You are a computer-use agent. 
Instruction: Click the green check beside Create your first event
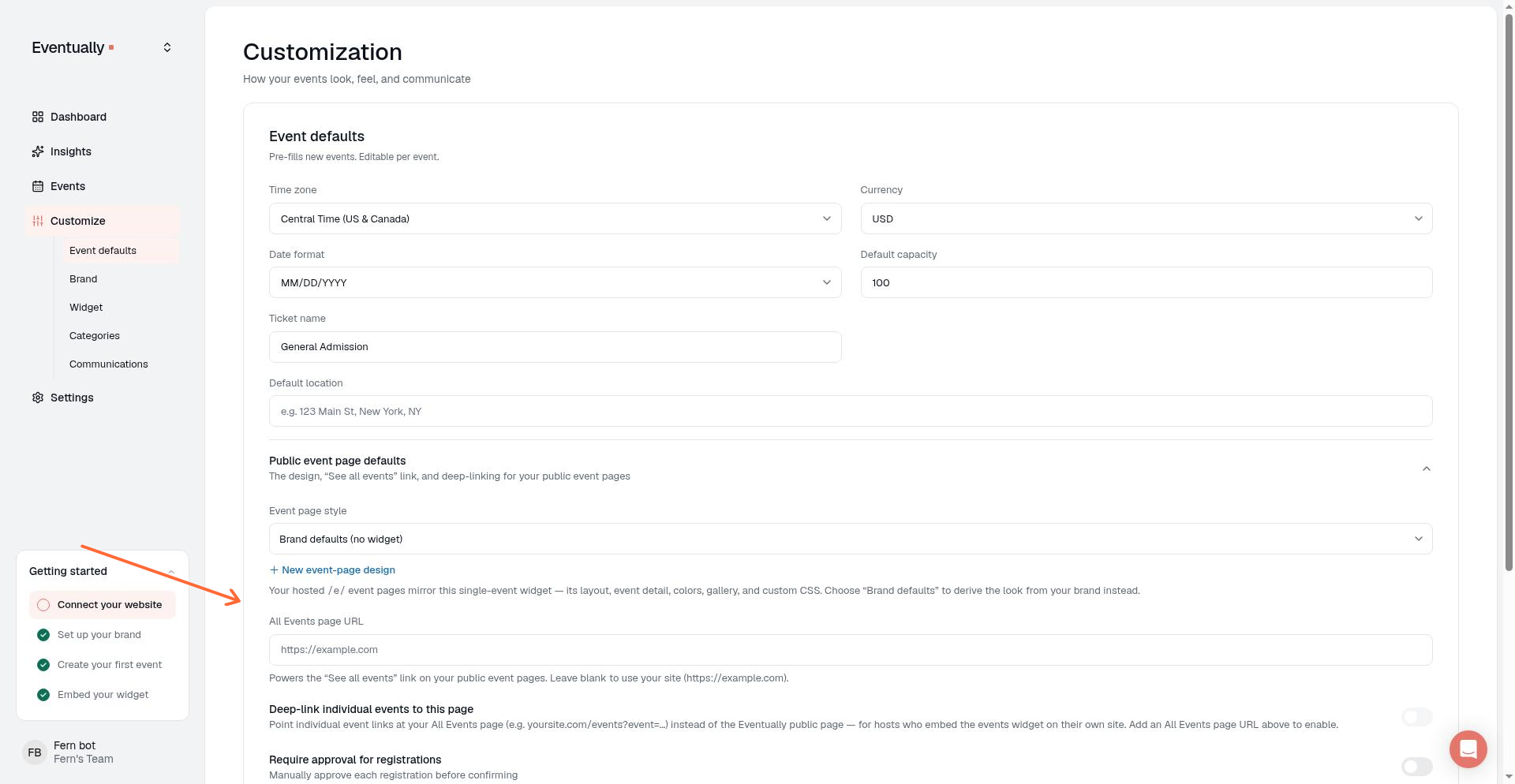pyautogui.click(x=43, y=665)
